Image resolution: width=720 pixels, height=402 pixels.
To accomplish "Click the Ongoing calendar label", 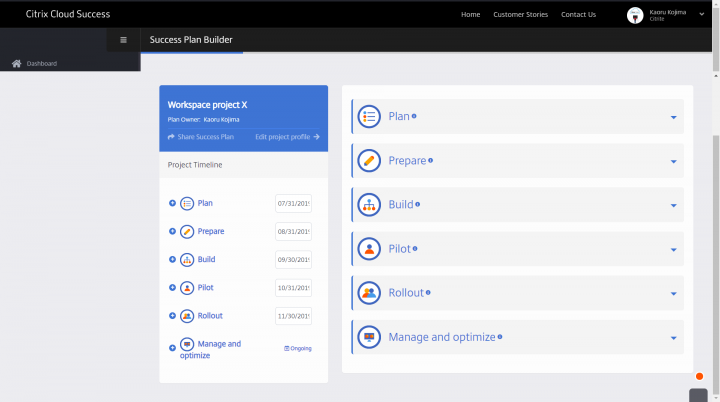I will pos(298,348).
